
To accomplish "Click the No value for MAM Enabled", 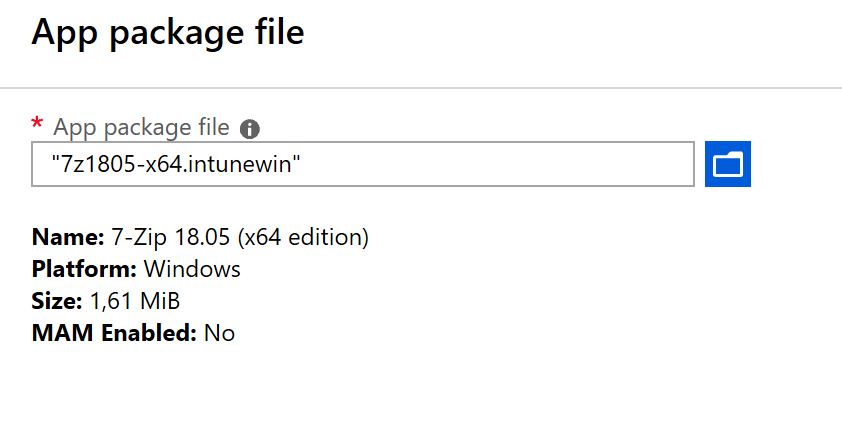I will [x=219, y=333].
